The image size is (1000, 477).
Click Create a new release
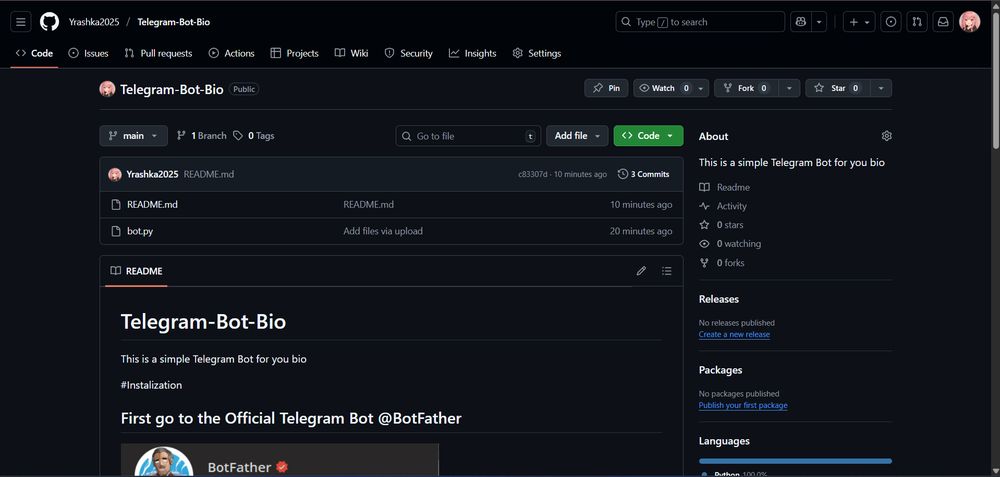[x=734, y=334]
